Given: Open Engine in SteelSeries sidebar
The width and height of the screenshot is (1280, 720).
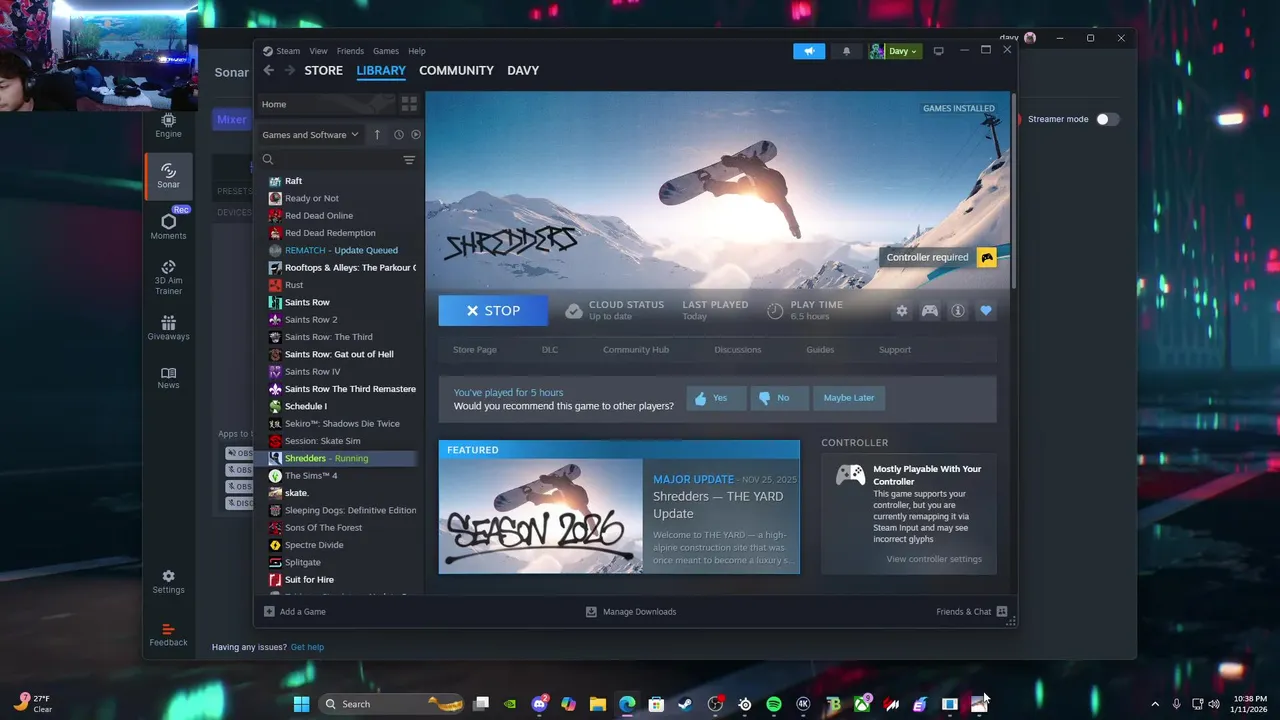Looking at the screenshot, I should [168, 126].
